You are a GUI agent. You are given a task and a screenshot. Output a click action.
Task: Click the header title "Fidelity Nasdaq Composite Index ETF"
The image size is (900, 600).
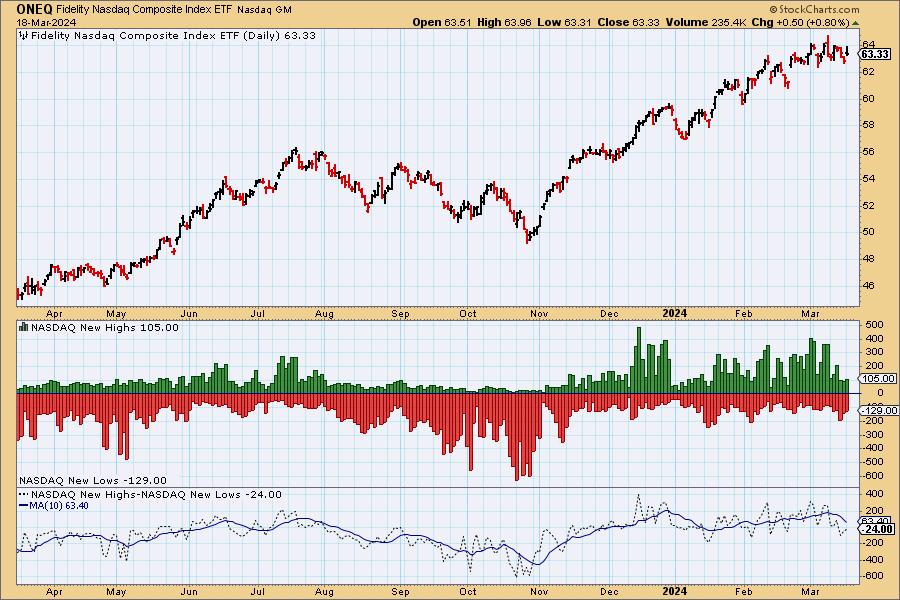[x=143, y=10]
